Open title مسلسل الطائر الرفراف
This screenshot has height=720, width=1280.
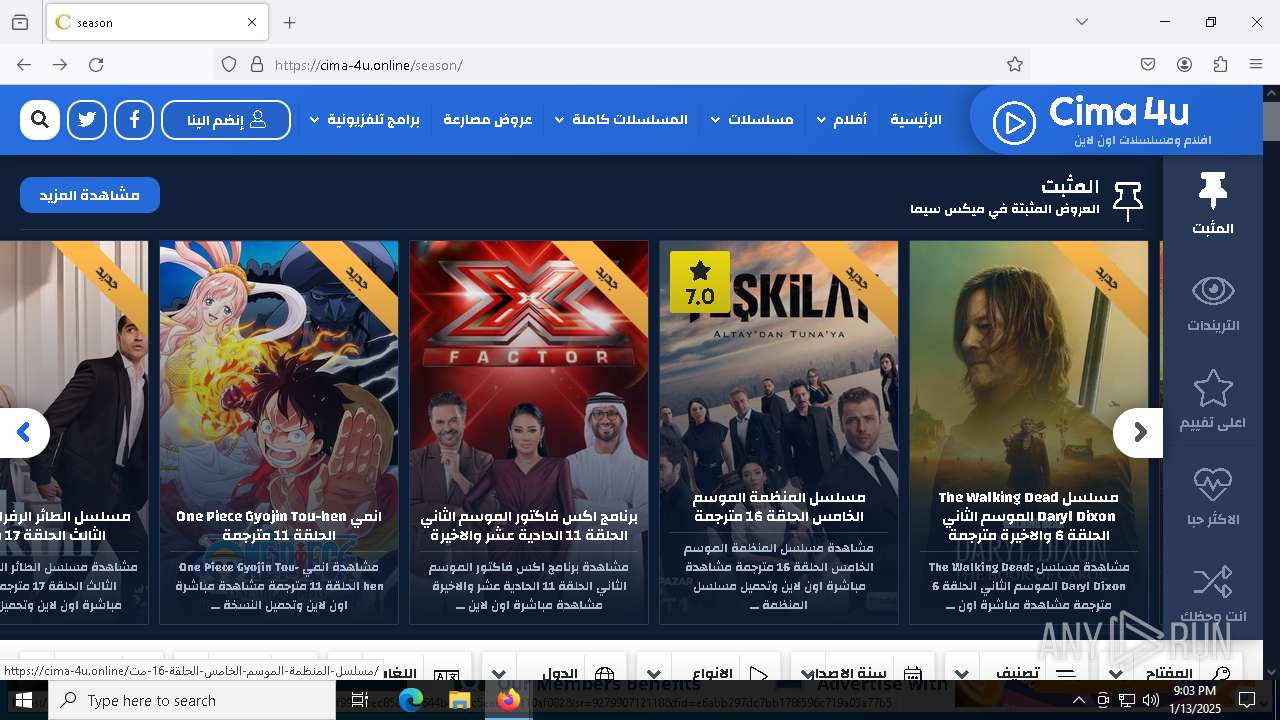tap(66, 526)
